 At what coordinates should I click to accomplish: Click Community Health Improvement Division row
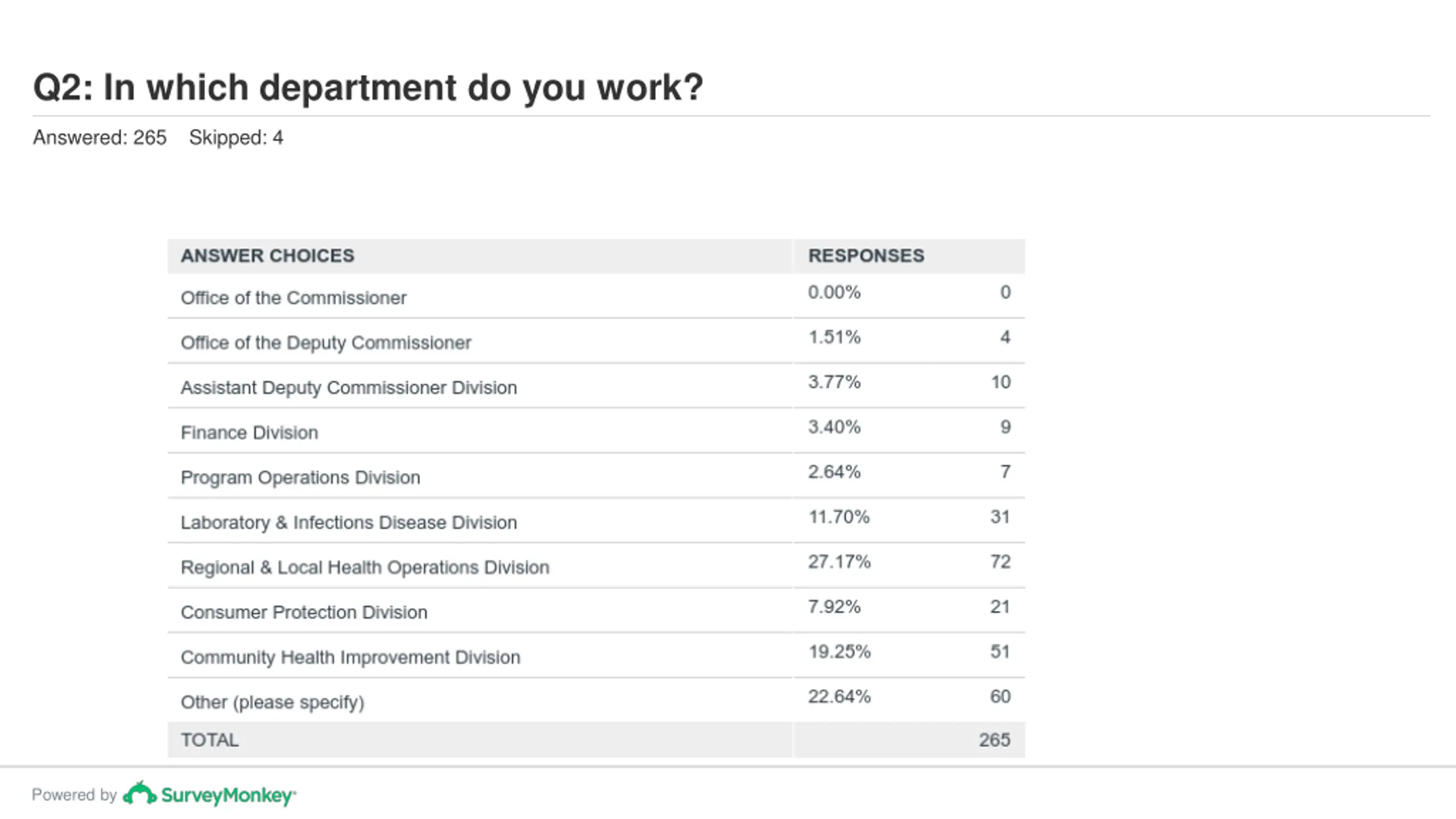click(596, 655)
